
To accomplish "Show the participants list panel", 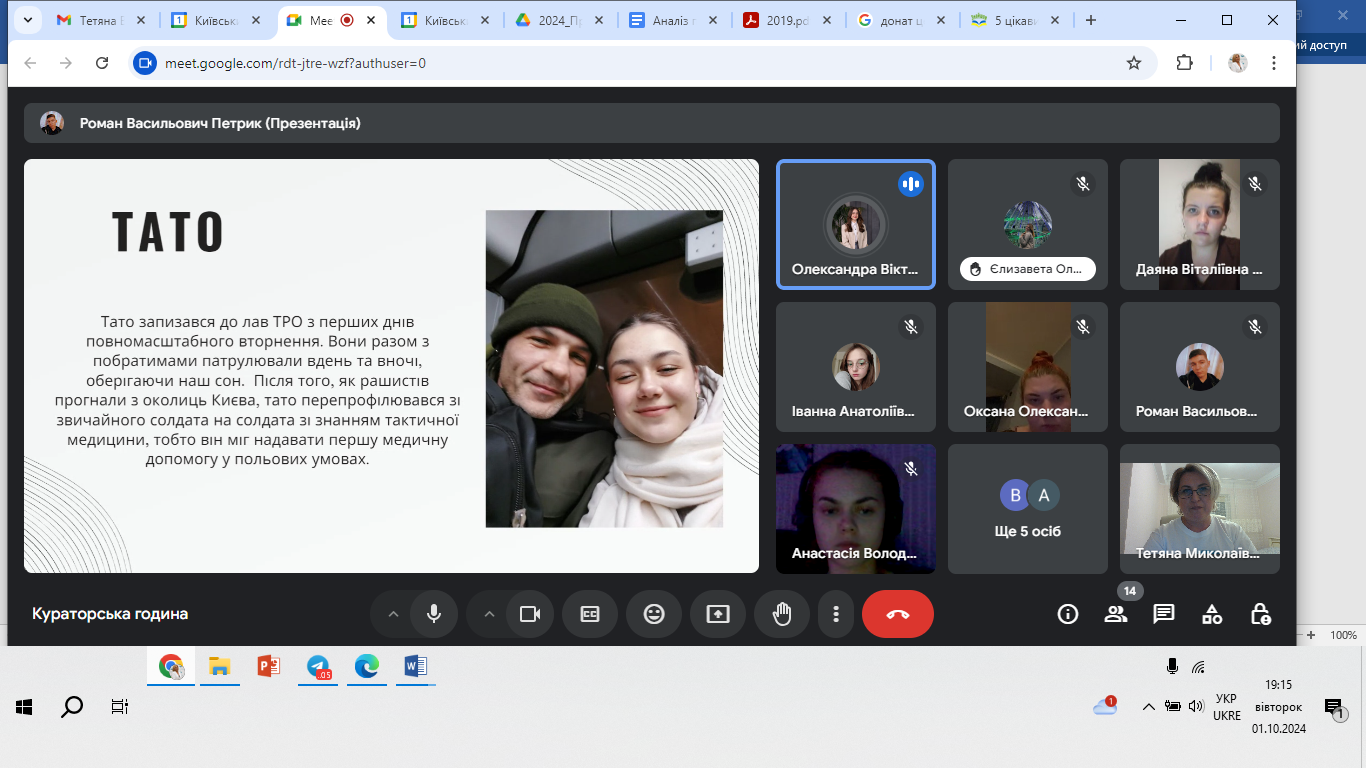I will 1116,614.
